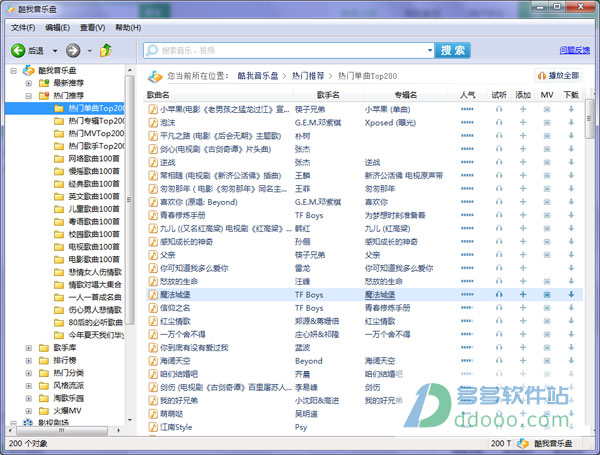Click the download arrow for 魔法城堡

[x=571, y=294]
